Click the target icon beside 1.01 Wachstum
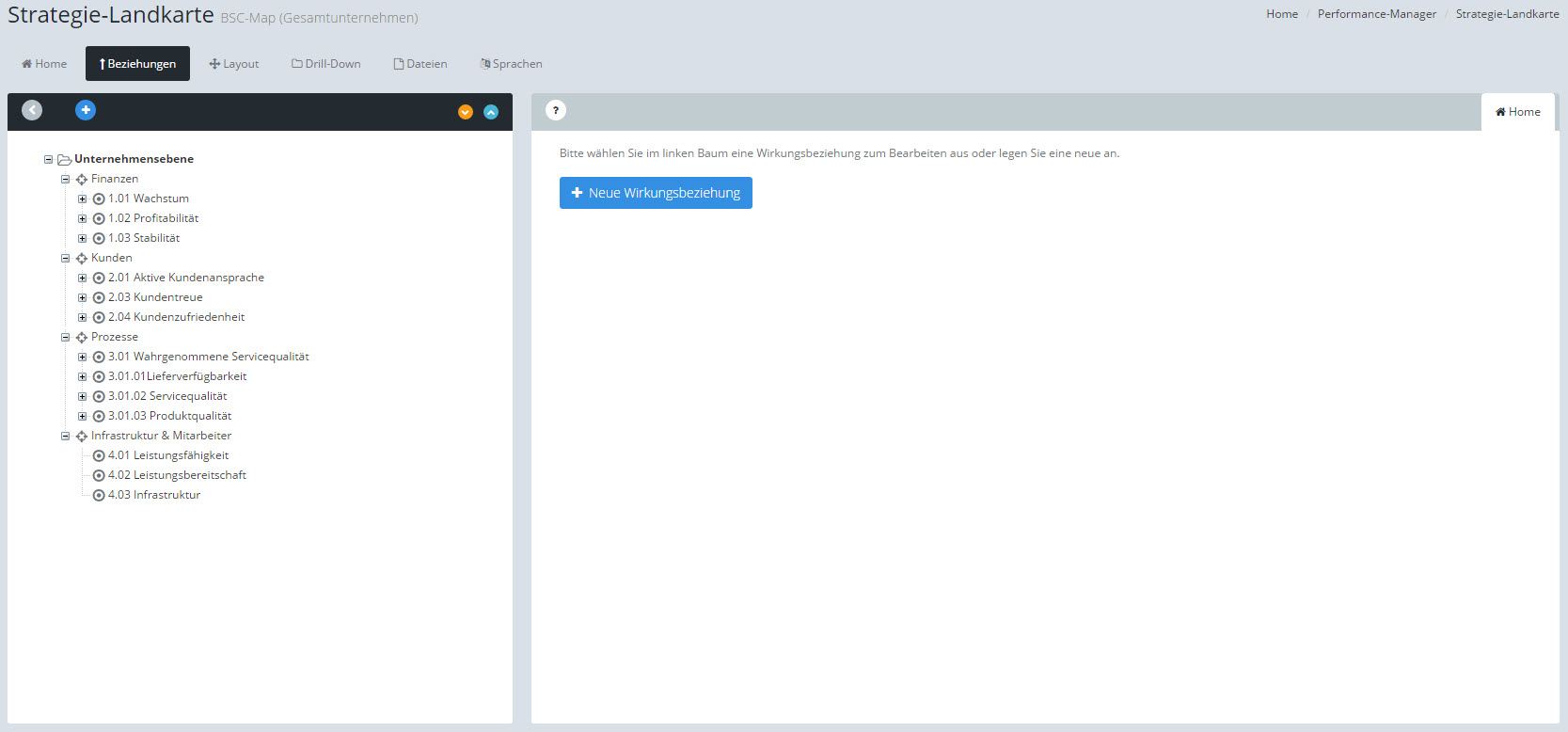1568x732 pixels. 99,199
